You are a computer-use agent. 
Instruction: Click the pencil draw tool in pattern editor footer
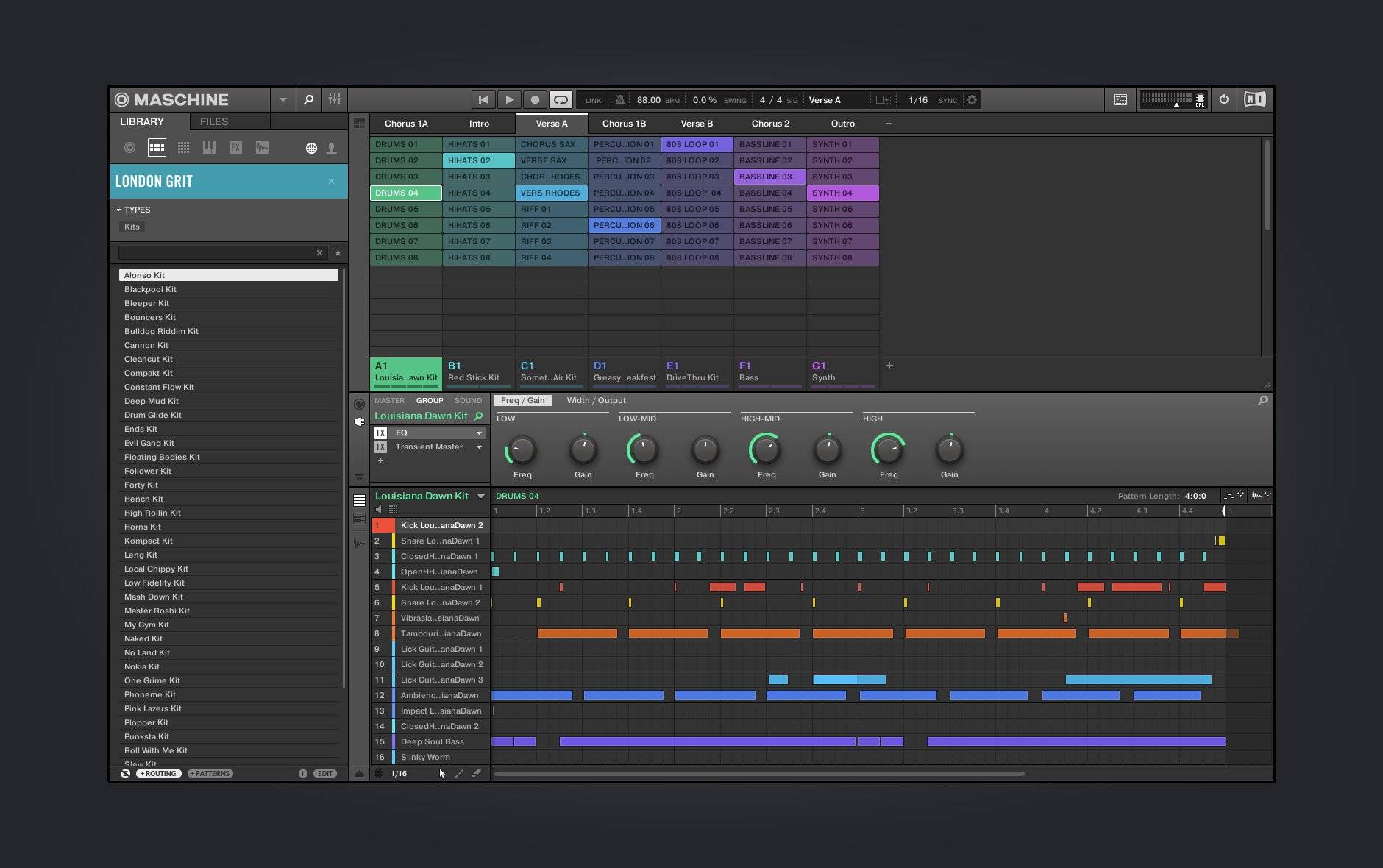pos(460,773)
